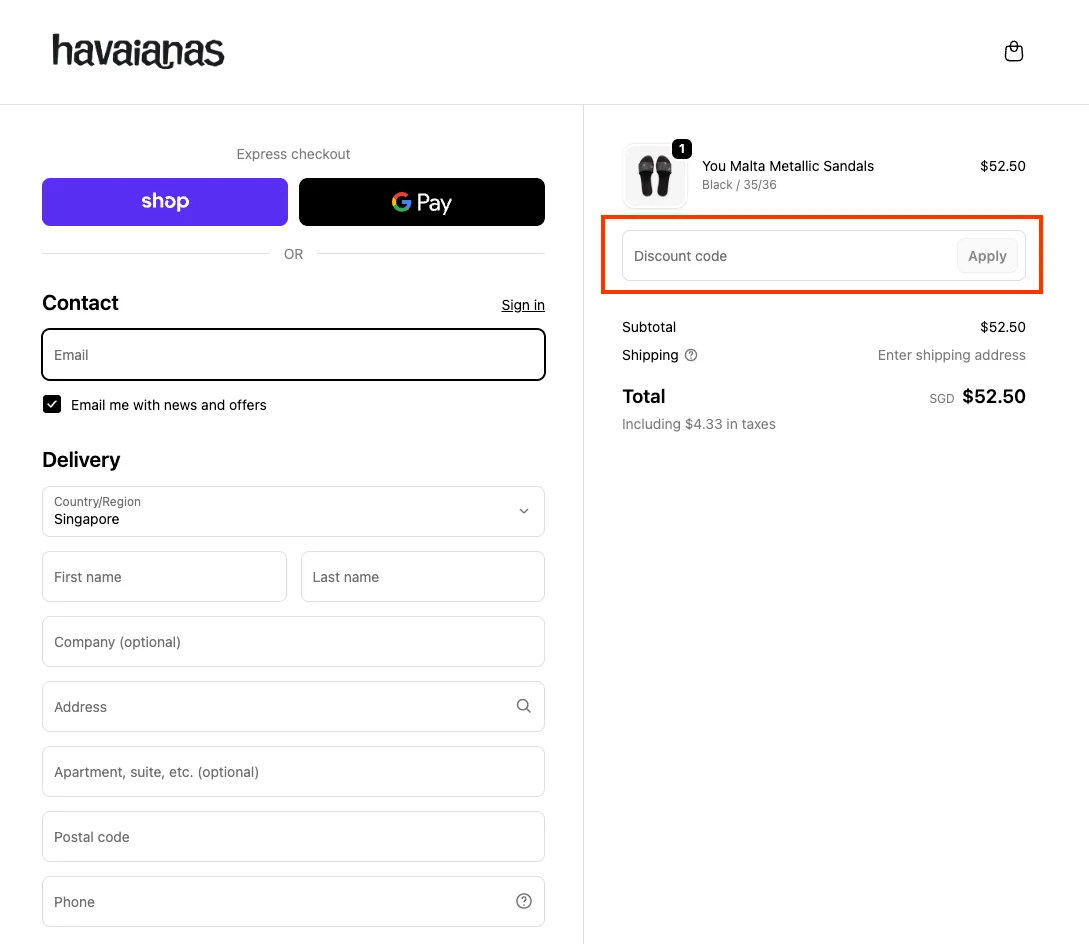Click the SGD currency label
This screenshot has width=1089, height=944.
click(942, 399)
